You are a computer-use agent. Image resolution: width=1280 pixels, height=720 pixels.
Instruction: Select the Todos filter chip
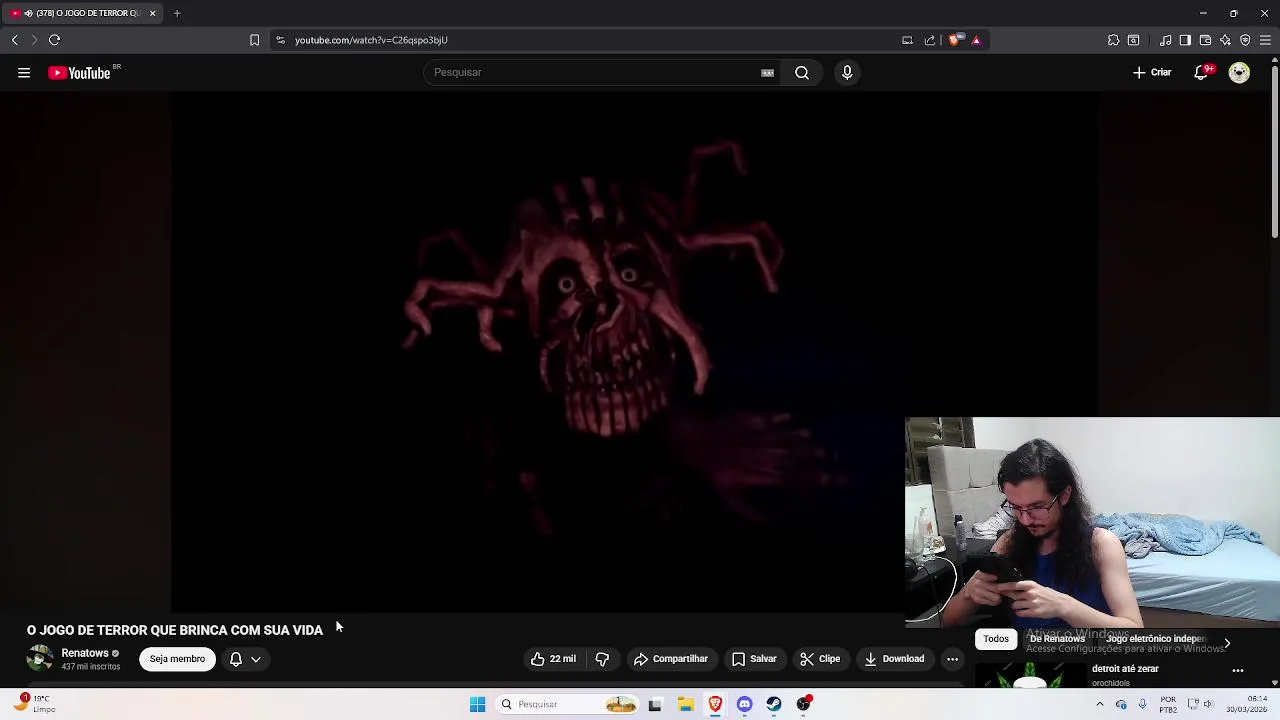pos(995,639)
